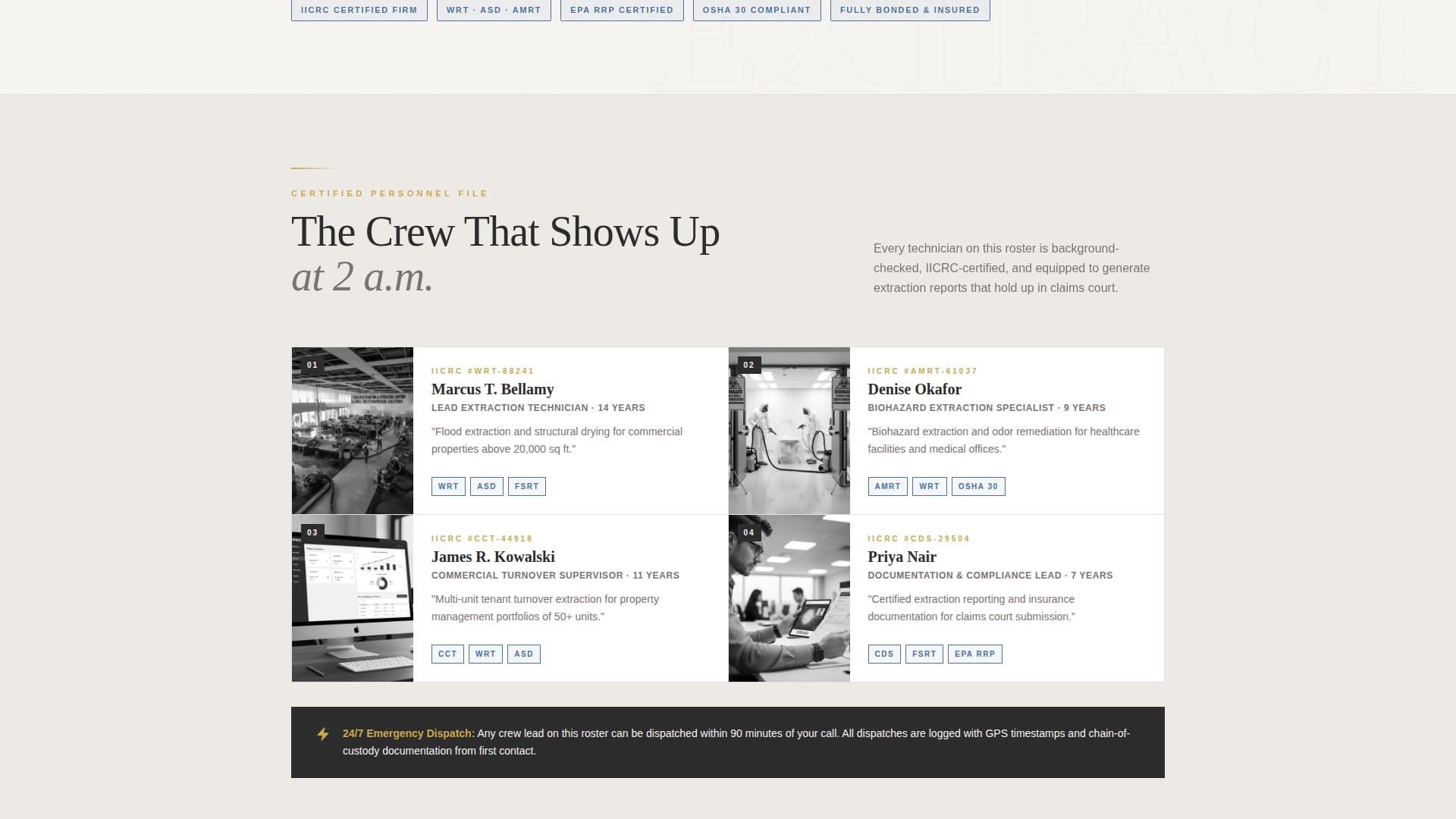The width and height of the screenshot is (1456, 819).
Task: Click the 04 number badge
Action: pos(749,532)
